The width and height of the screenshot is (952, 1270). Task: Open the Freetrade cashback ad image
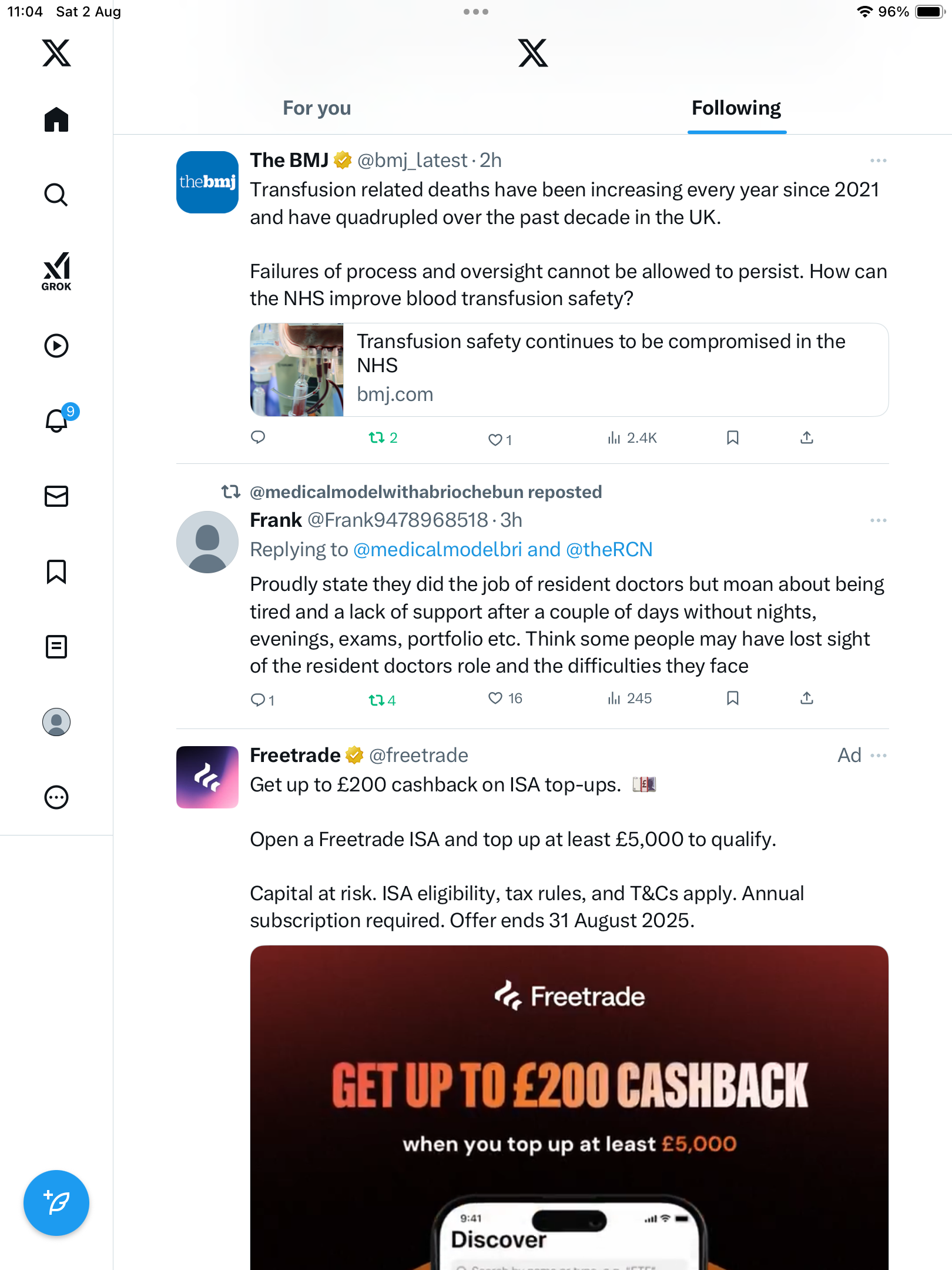pos(569,1105)
